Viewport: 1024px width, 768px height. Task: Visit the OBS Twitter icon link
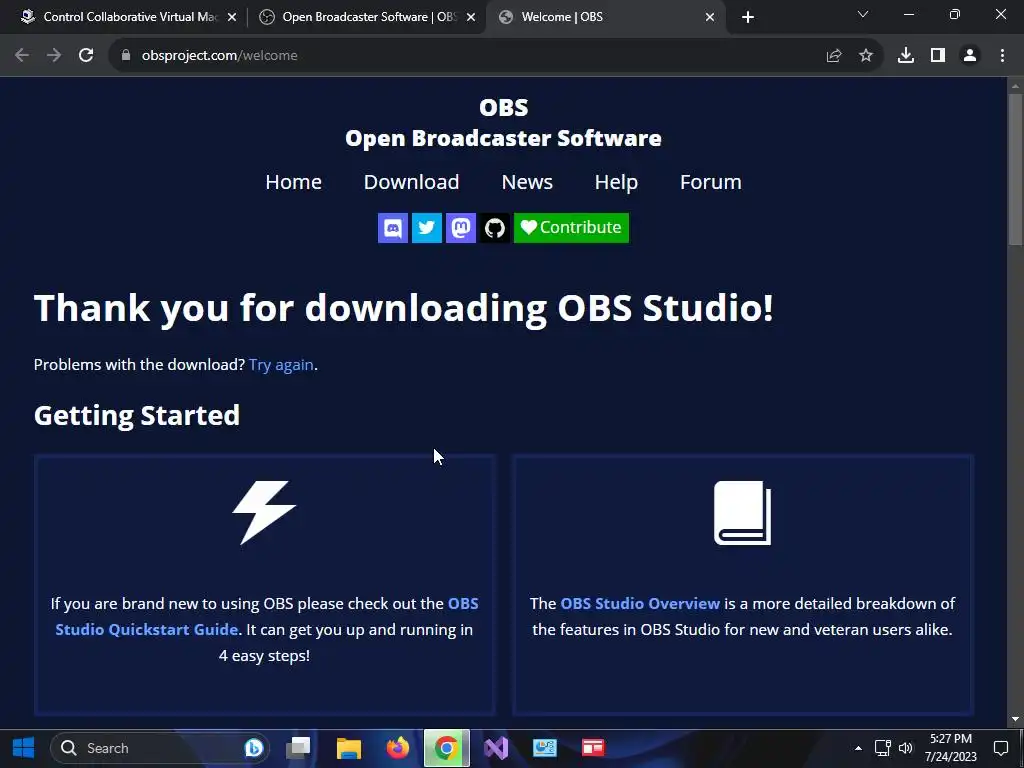pos(426,228)
